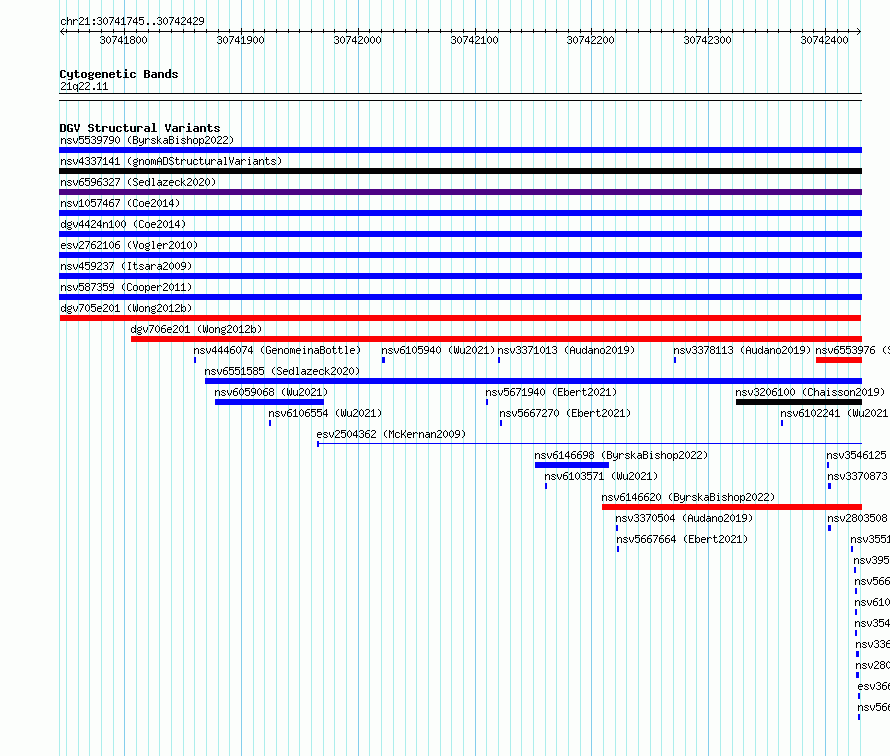
Task: Open nsv6103571 (Wu2021) label
Action: tap(601, 476)
